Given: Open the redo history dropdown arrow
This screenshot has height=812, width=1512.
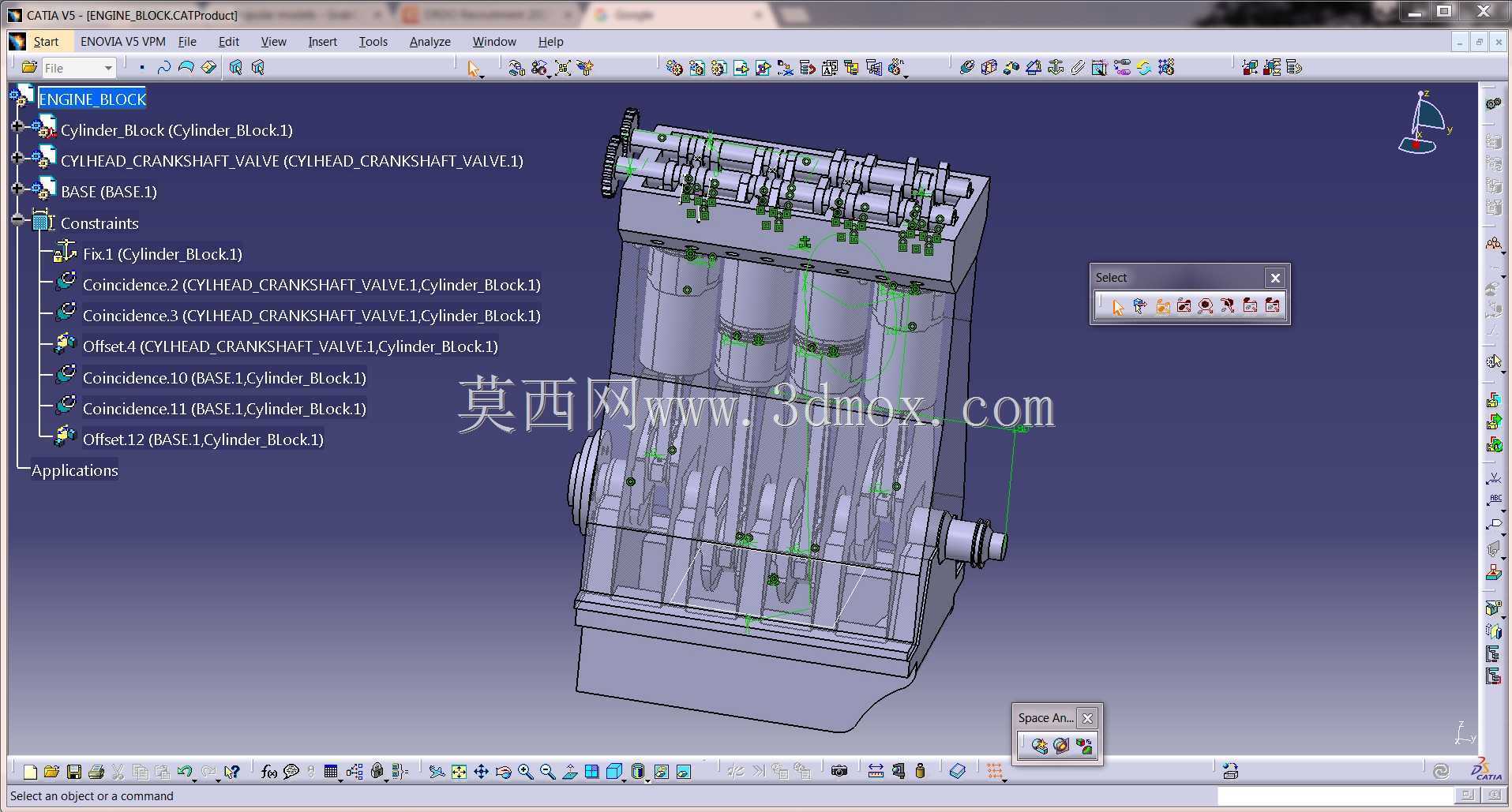Looking at the screenshot, I should click(x=218, y=780).
